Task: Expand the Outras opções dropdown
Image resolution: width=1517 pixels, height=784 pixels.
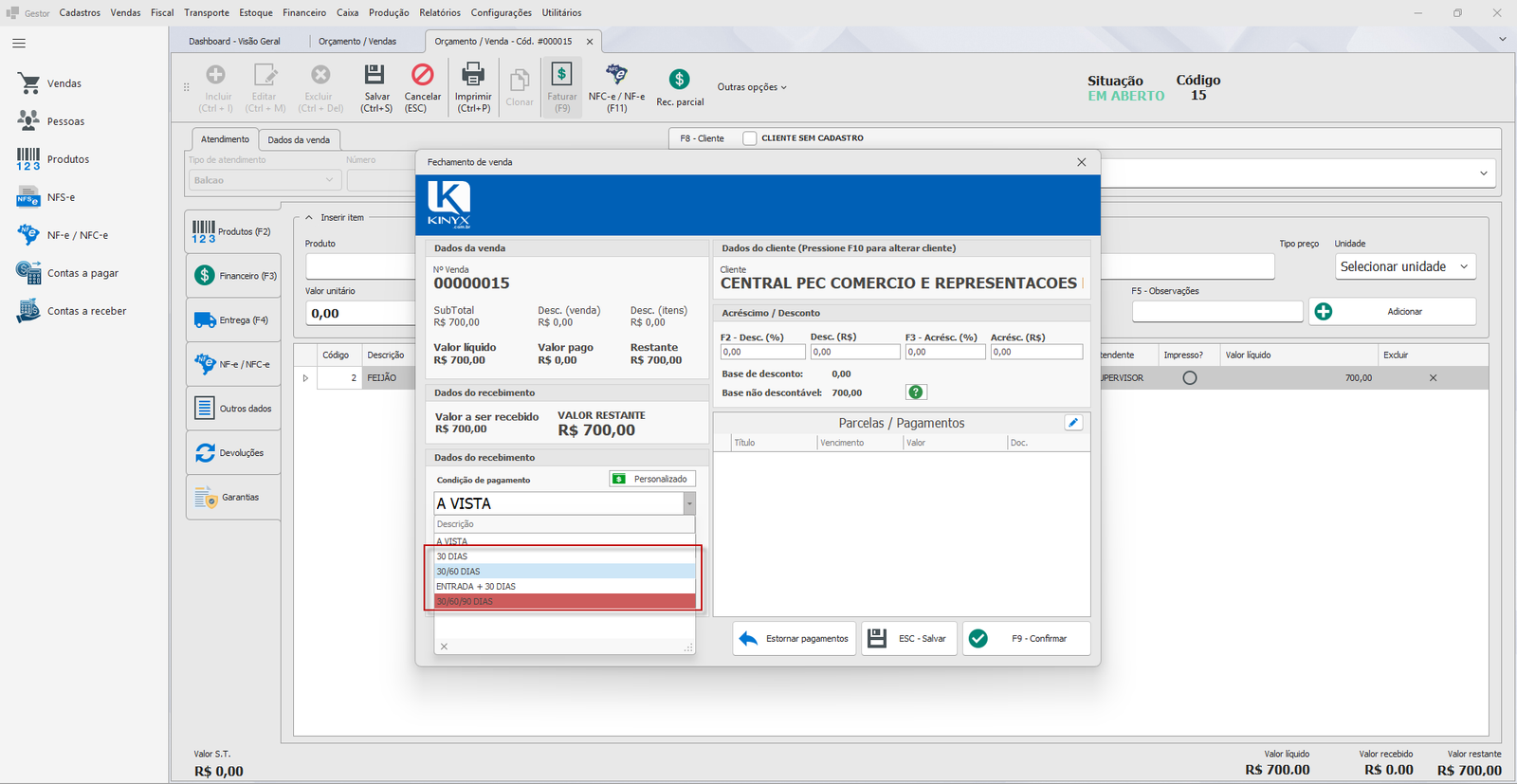Action: coord(752,87)
